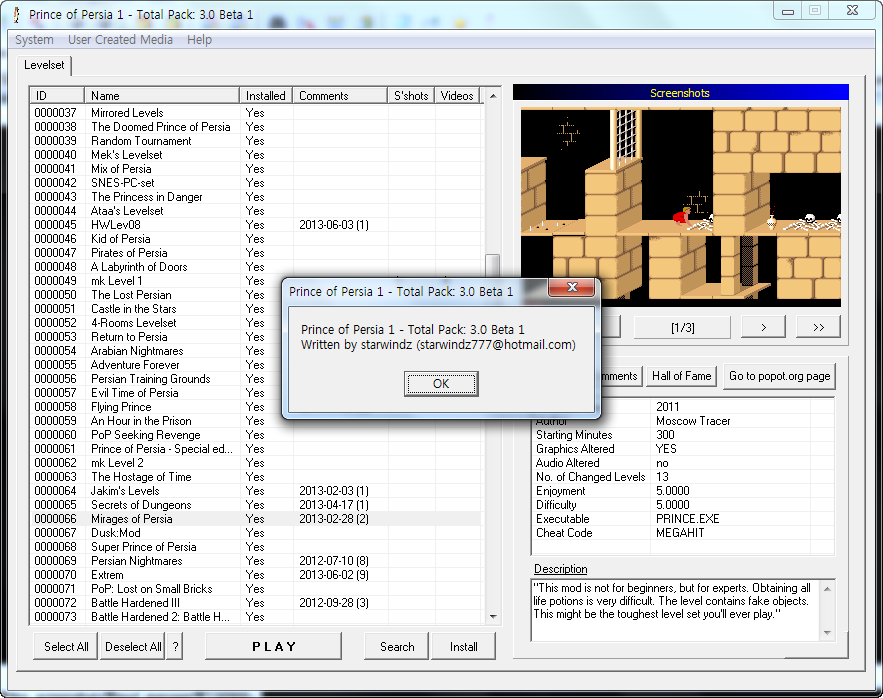Select Mek's Levelset row
The height and width of the screenshot is (698, 883).
click(256, 155)
